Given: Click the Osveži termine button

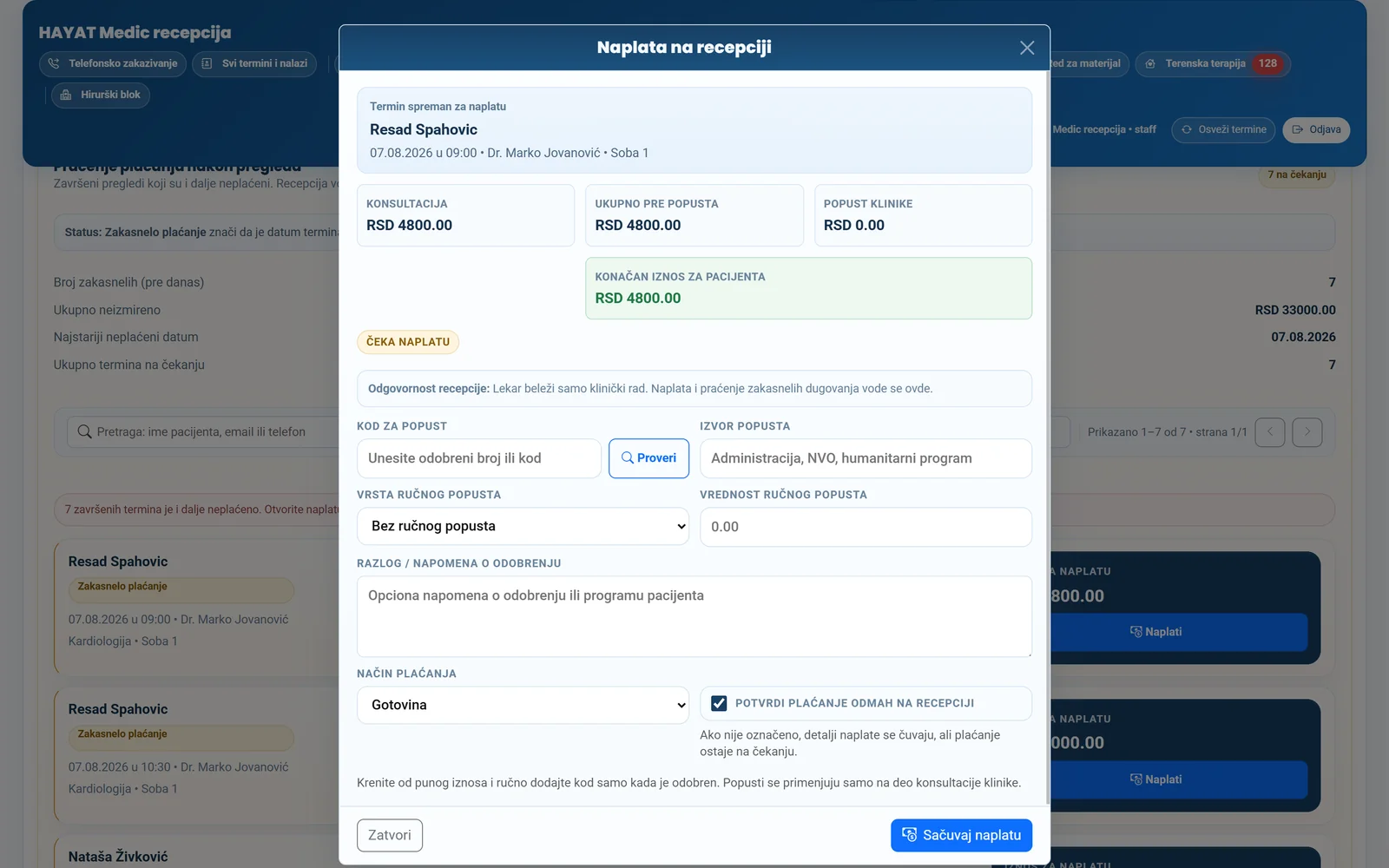Looking at the screenshot, I should click(1223, 129).
